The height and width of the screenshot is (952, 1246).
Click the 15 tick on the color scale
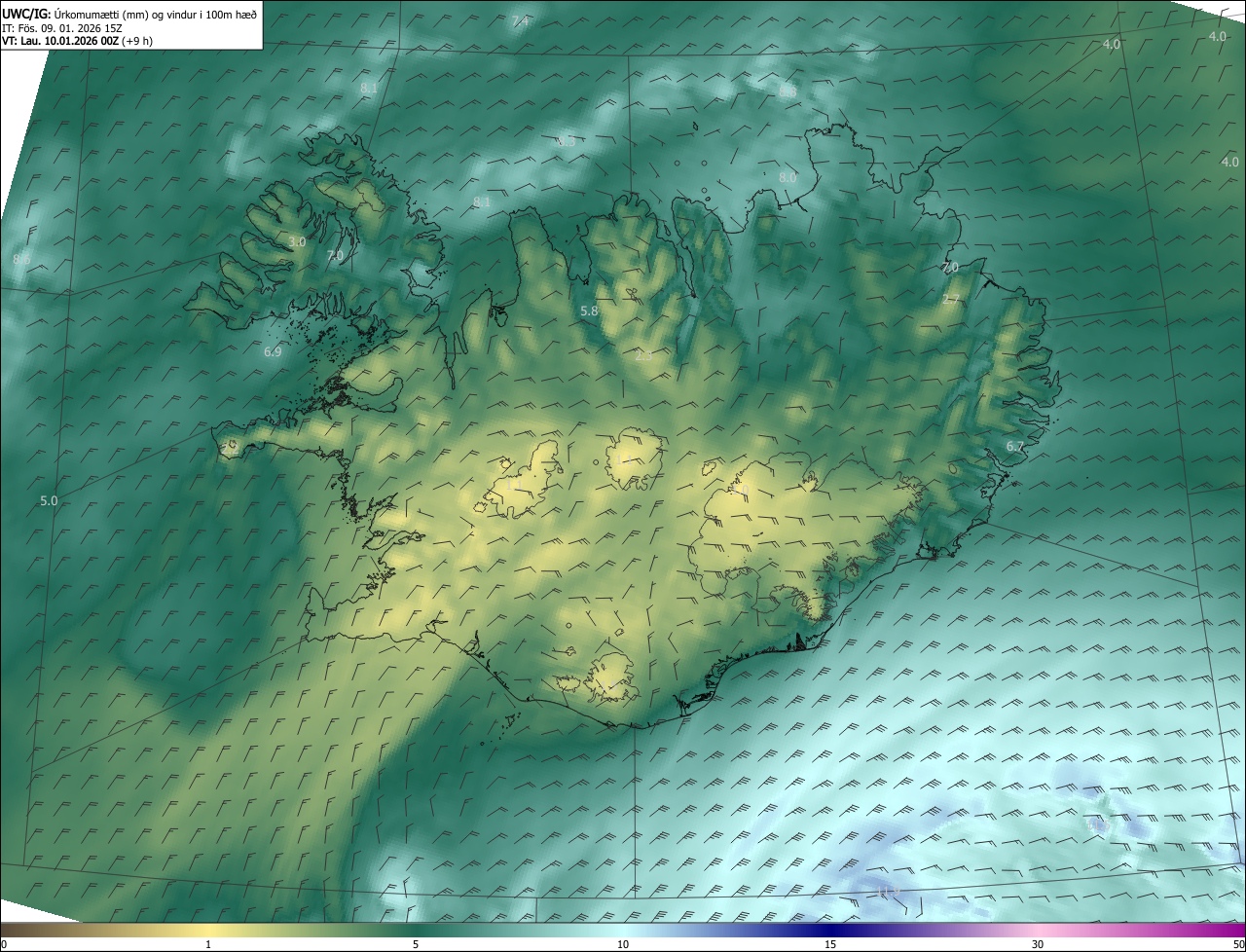point(830,944)
